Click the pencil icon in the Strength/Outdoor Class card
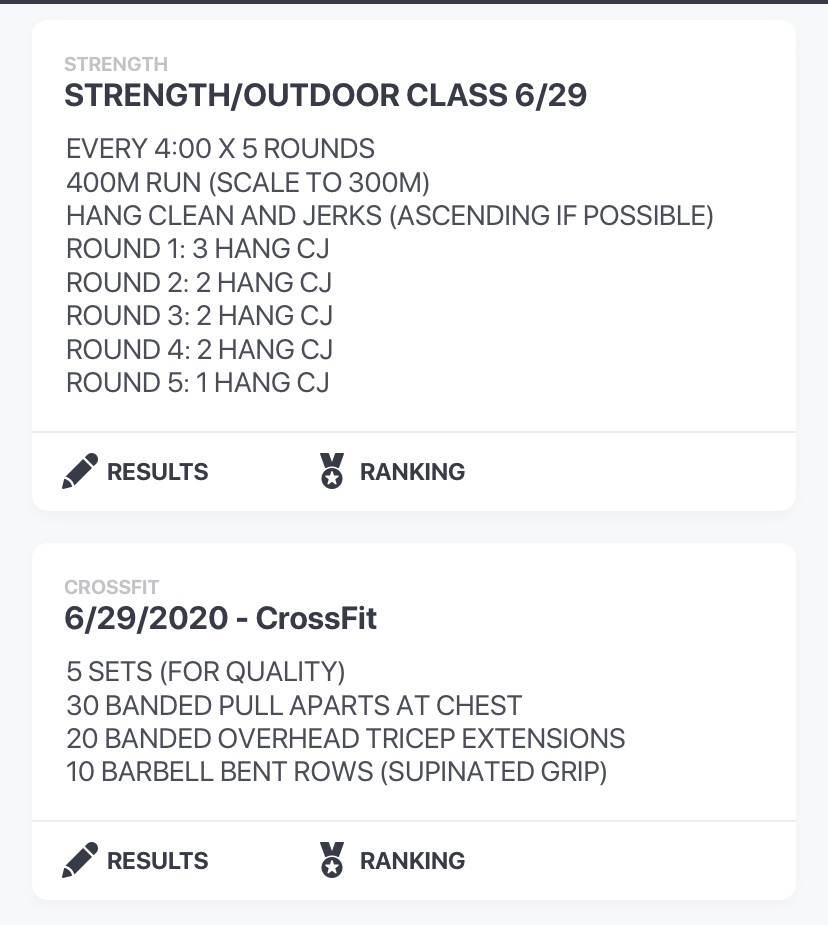Screen dimensions: 828x925 (x=80, y=471)
